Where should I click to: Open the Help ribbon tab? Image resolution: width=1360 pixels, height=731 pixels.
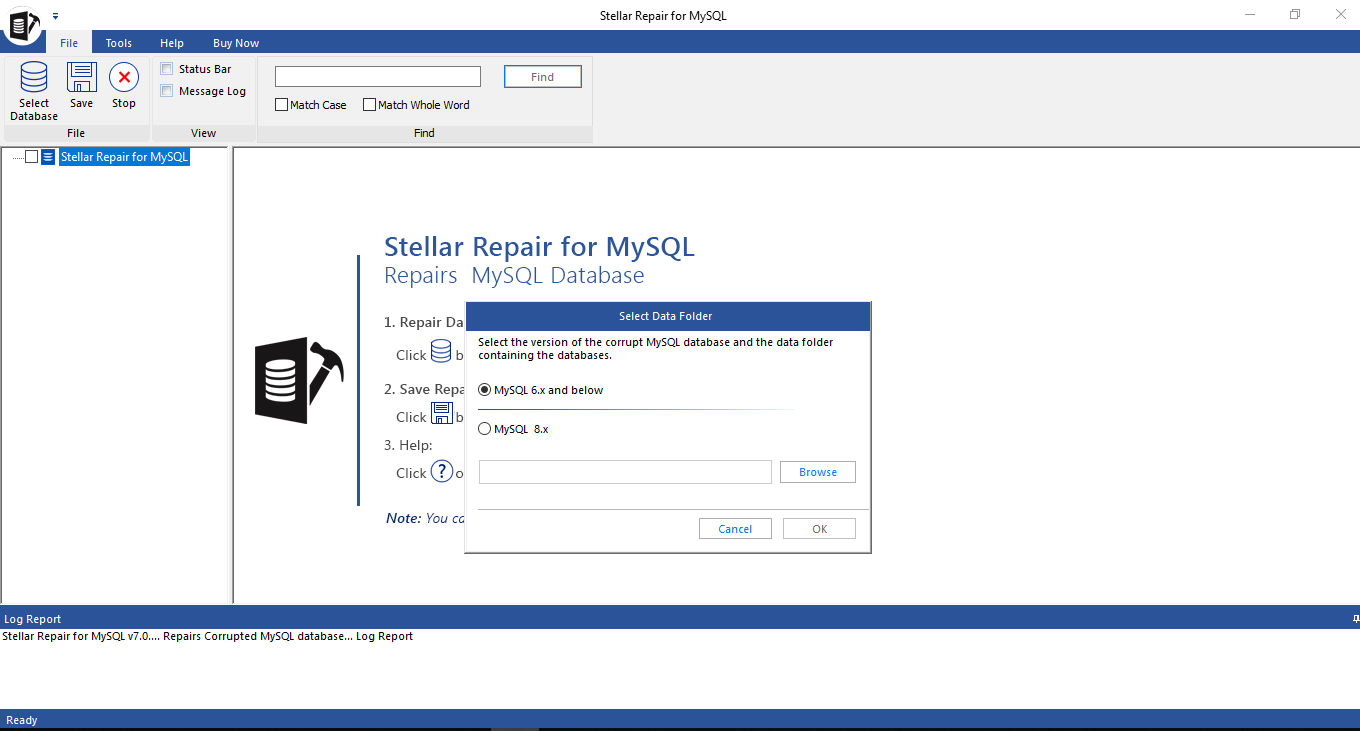coord(172,43)
